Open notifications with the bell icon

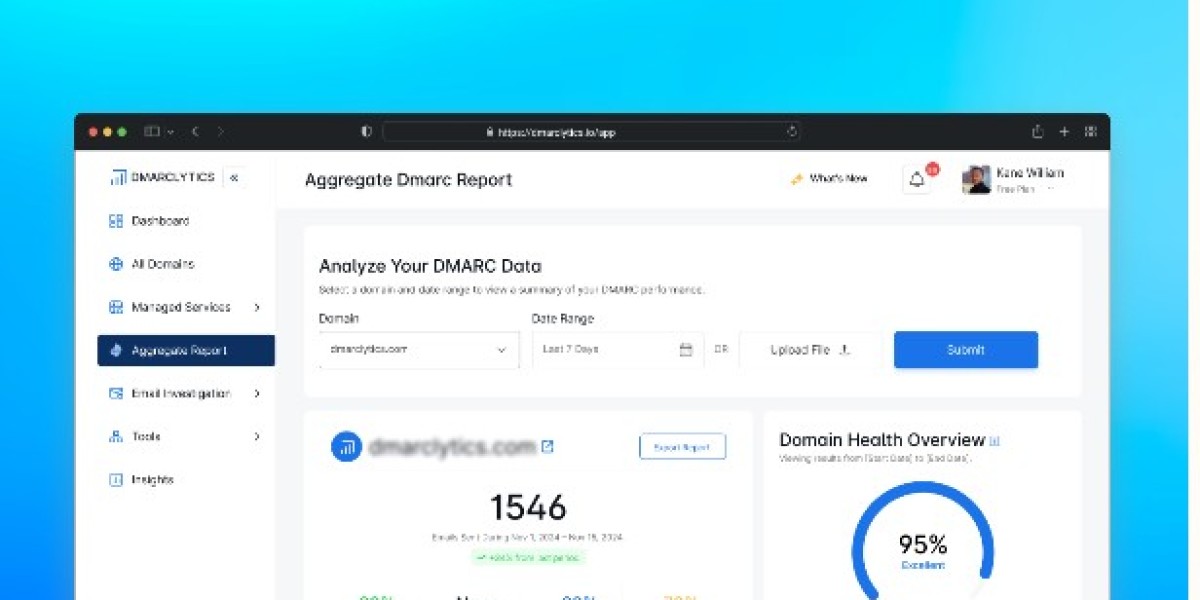(x=917, y=180)
